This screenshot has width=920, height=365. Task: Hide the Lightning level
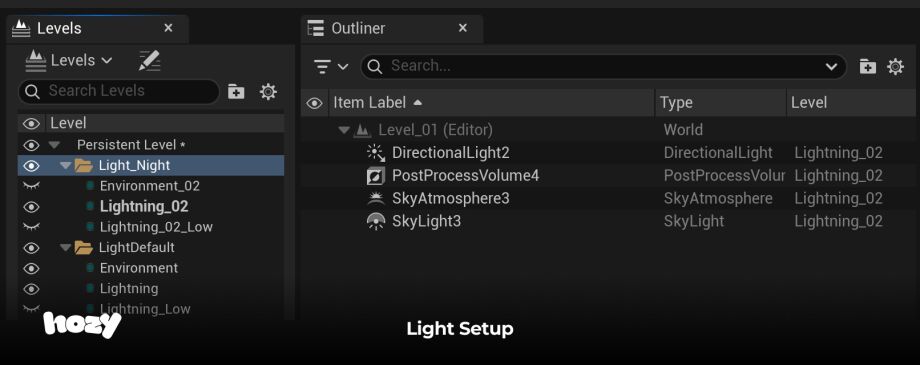pos(31,289)
